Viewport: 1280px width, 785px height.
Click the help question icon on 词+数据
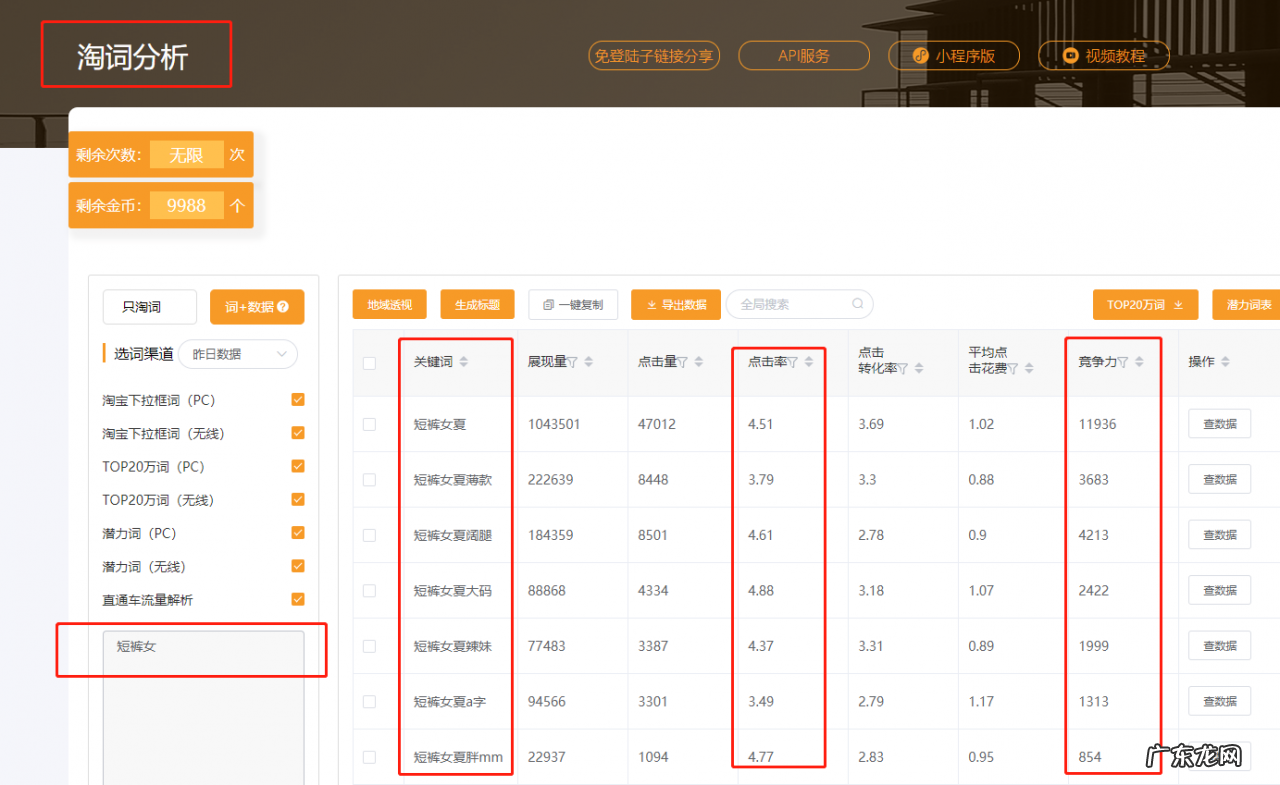tap(283, 307)
